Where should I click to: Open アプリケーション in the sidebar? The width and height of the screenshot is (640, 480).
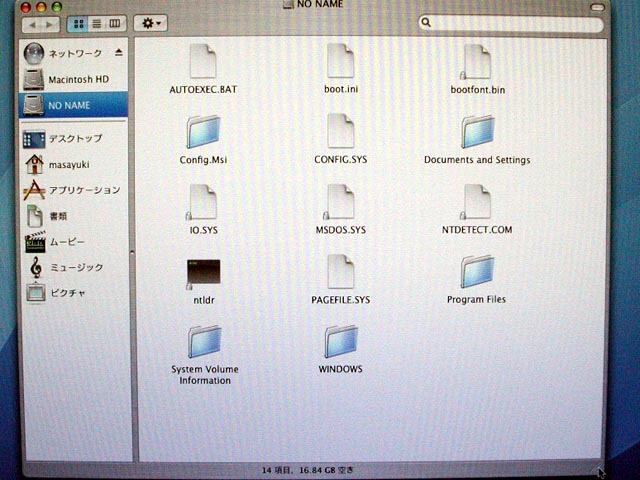(84, 190)
